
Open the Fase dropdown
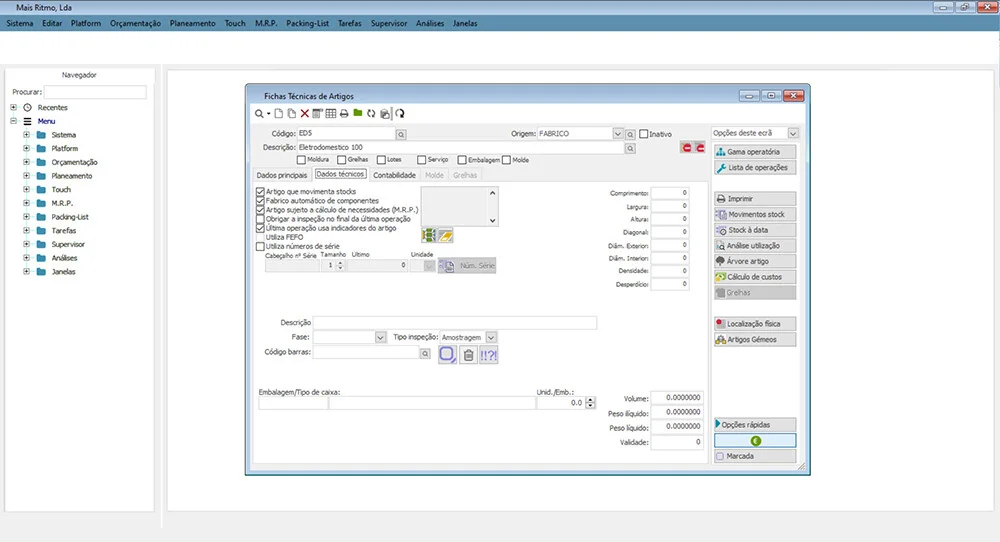pyautogui.click(x=380, y=337)
